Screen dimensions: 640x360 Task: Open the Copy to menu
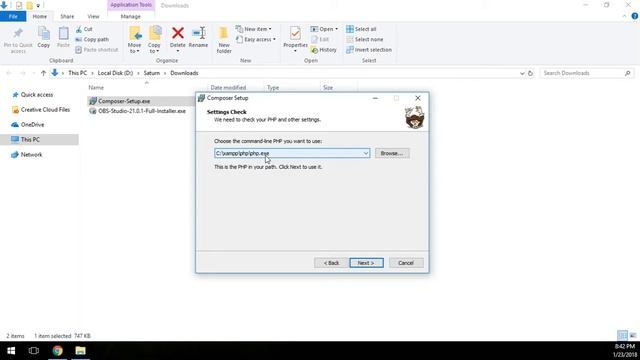(154, 40)
